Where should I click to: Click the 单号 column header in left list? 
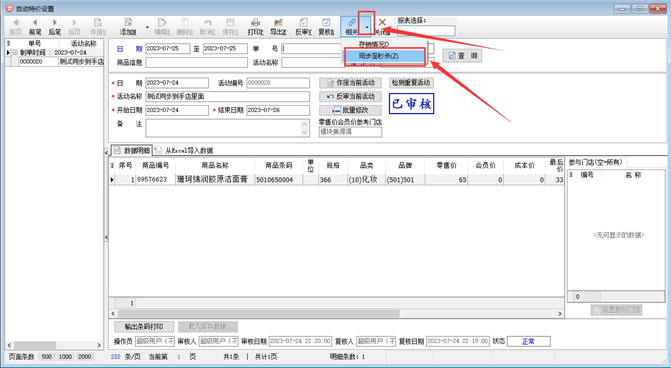click(x=35, y=43)
